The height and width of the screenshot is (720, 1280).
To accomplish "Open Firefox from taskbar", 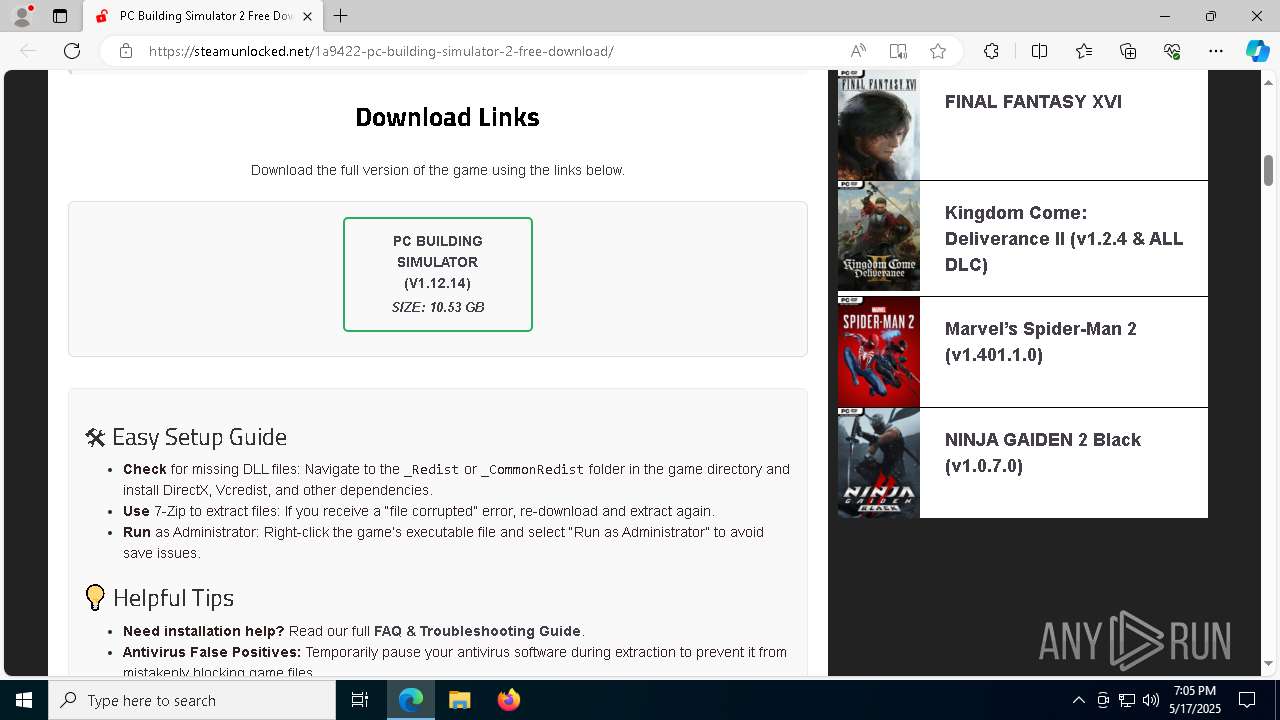I will [x=508, y=700].
